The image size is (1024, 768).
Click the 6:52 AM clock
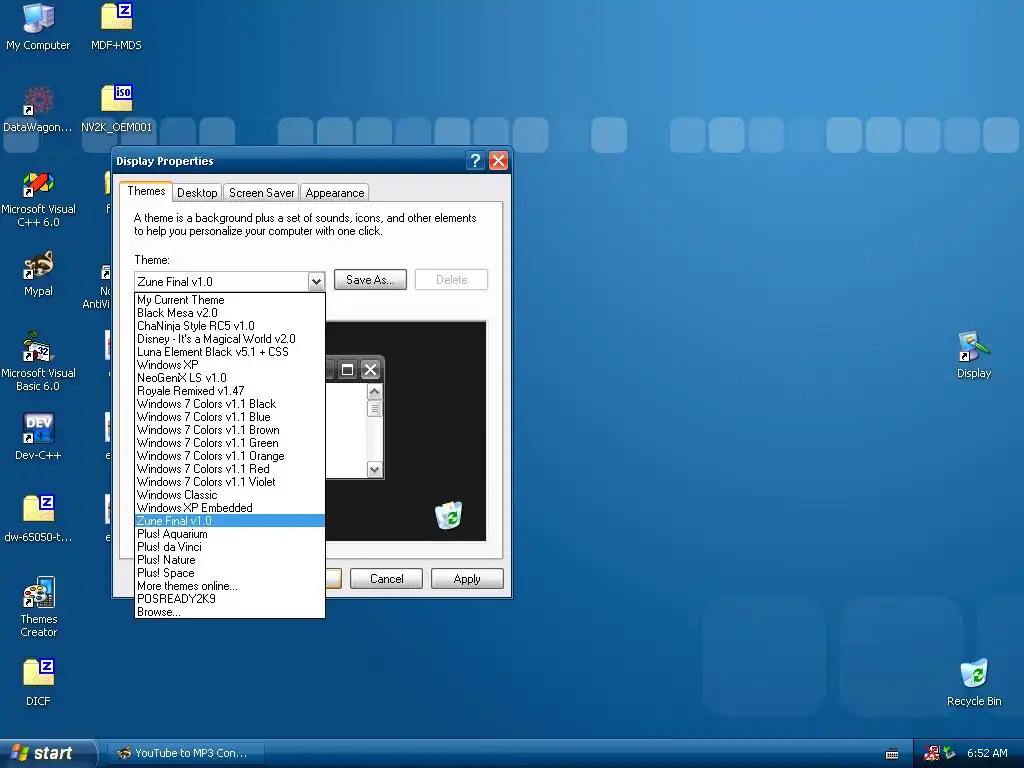987,753
